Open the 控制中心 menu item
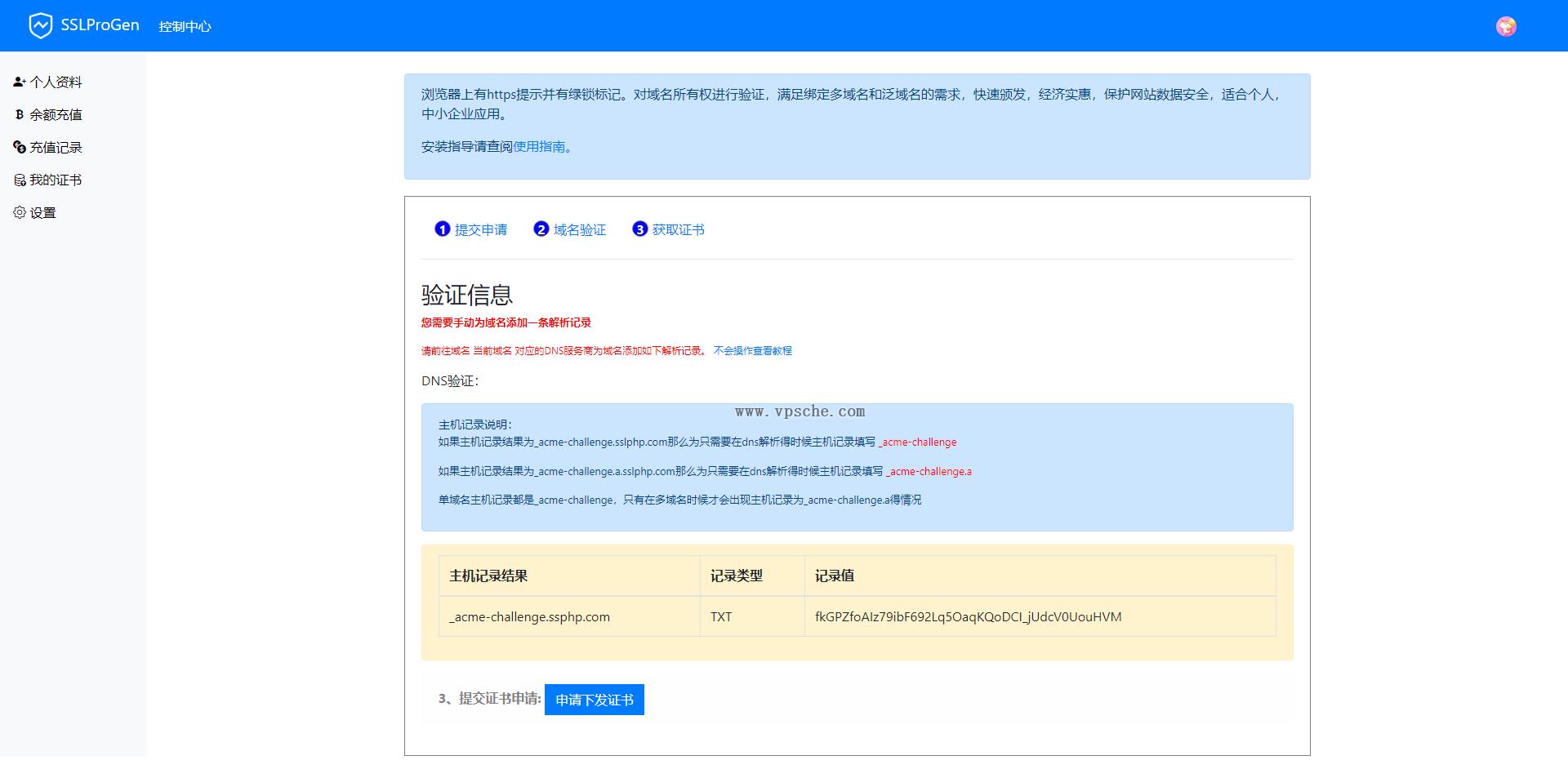Image resolution: width=1568 pixels, height=778 pixels. pos(184,25)
